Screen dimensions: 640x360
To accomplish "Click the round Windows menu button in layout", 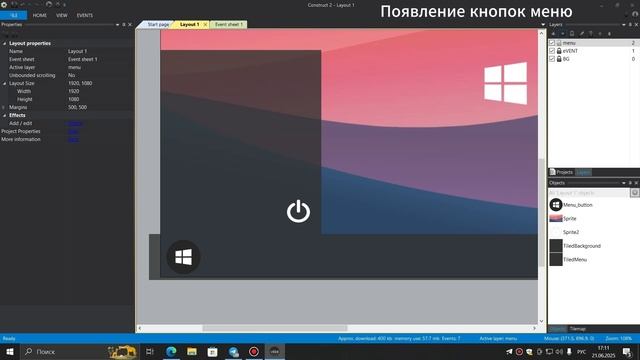I will [184, 257].
